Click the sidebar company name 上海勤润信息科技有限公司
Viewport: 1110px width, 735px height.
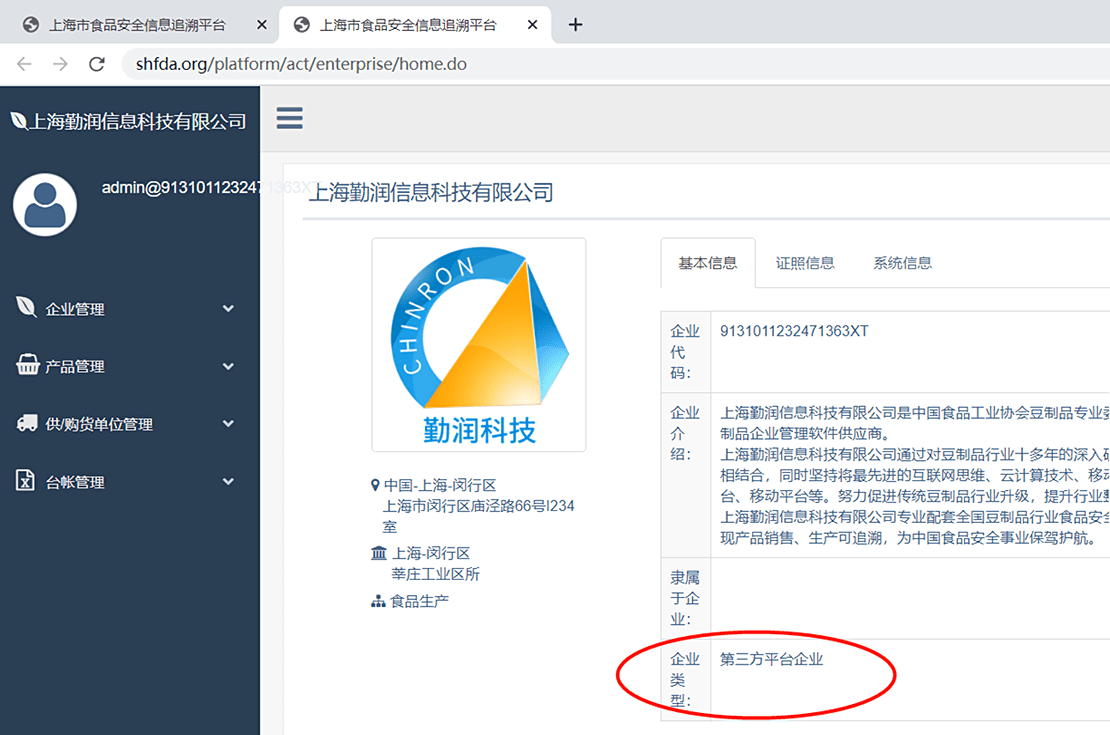[x=138, y=122]
